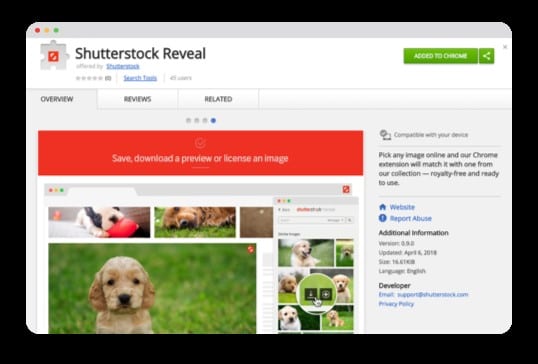Screen dimensions: 538x364
Task: Click the share icon beside Added to Chrome
Action: point(486,56)
